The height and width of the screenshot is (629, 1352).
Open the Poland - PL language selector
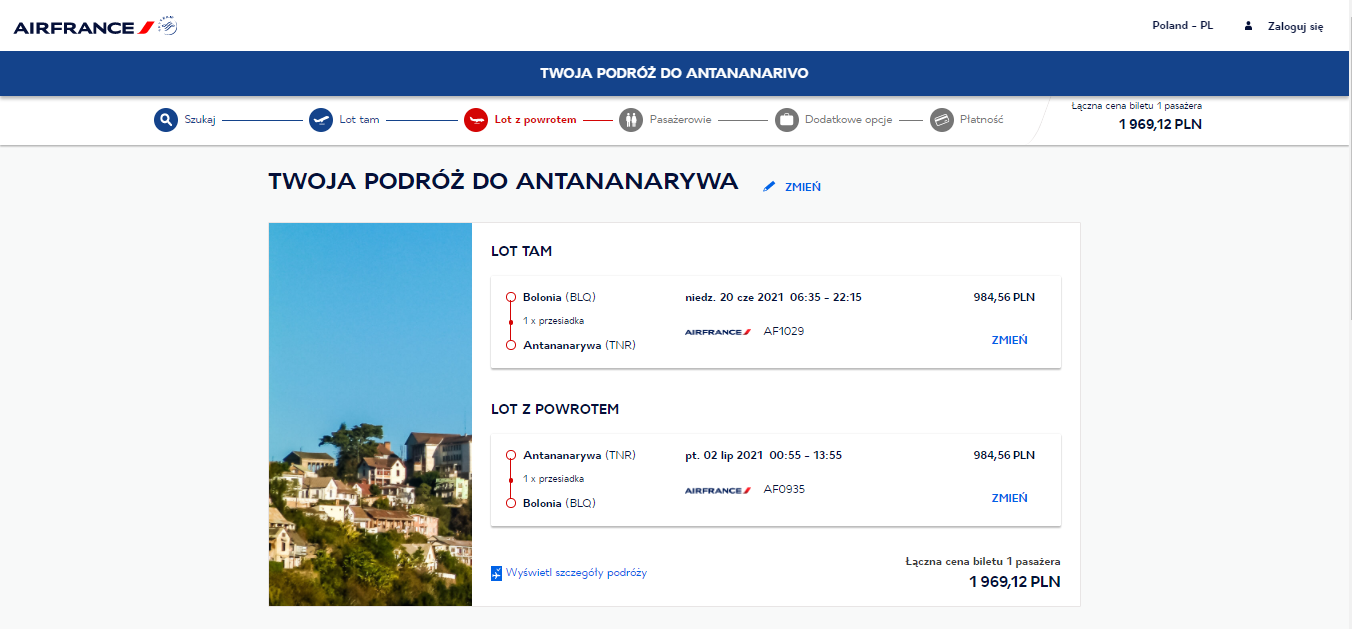pyautogui.click(x=1182, y=26)
